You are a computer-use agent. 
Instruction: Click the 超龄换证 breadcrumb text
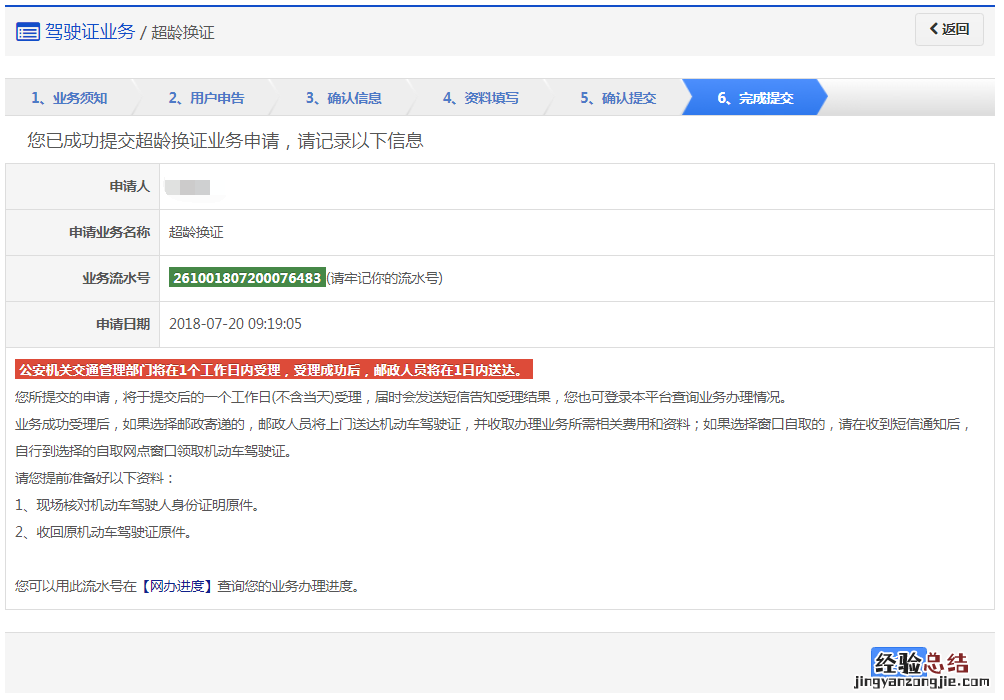(x=183, y=33)
